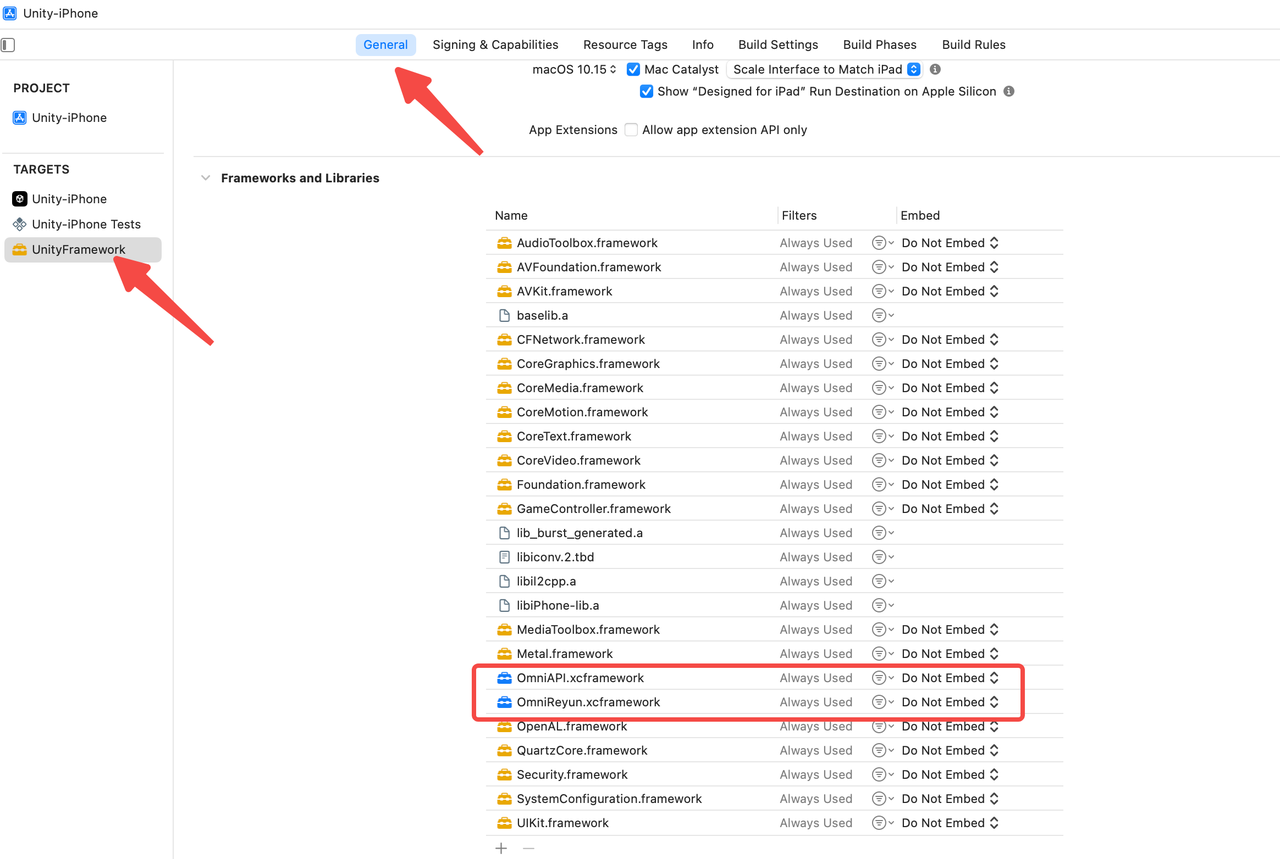
Task: Change embed option for UIKit.framework
Action: tap(950, 823)
